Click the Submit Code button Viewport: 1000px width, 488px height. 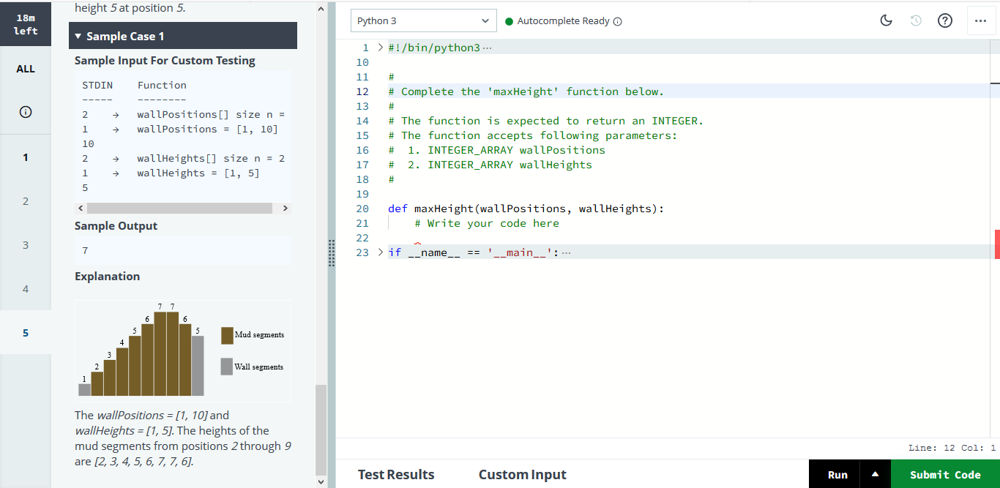945,474
